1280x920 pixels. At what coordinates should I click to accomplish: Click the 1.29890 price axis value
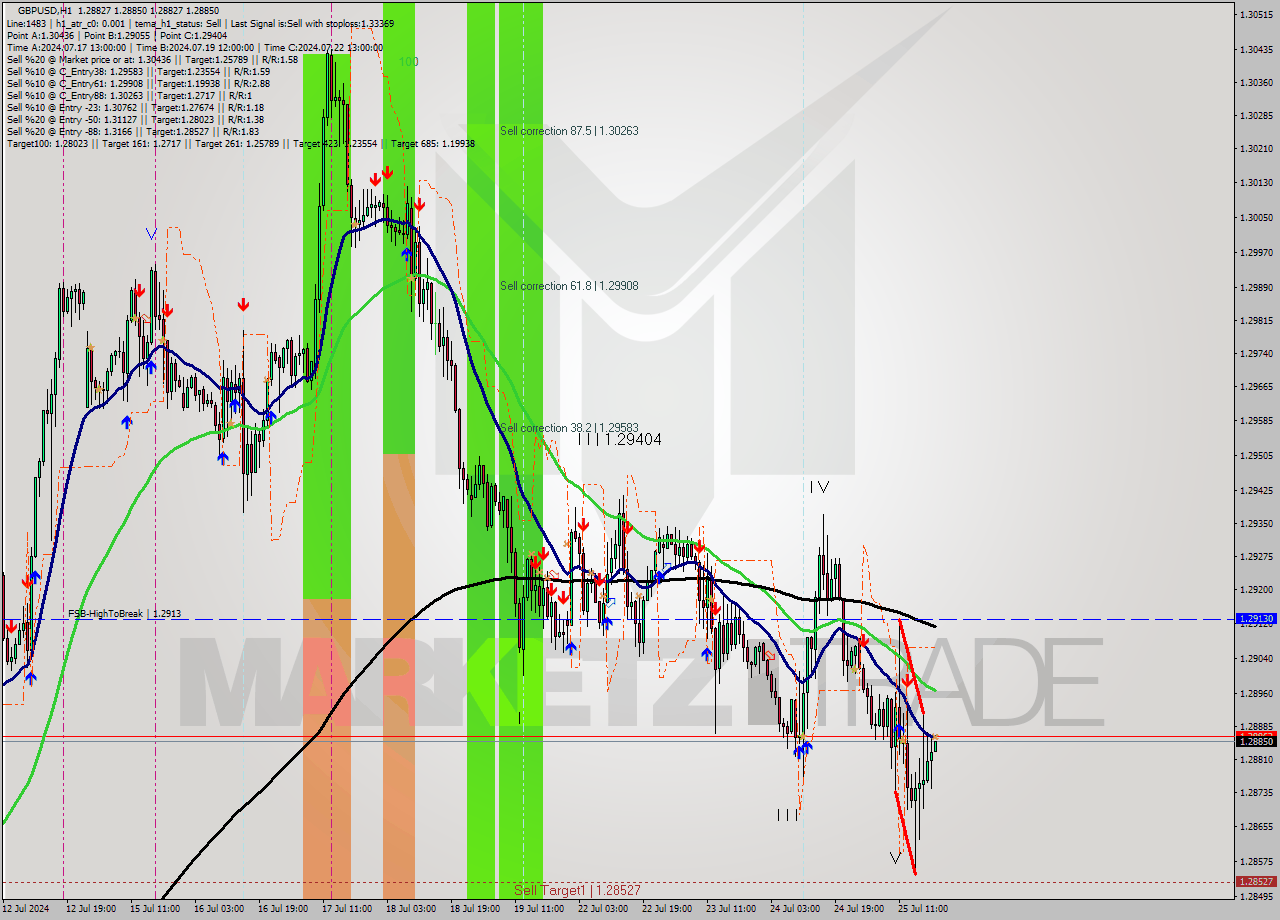pos(1256,287)
